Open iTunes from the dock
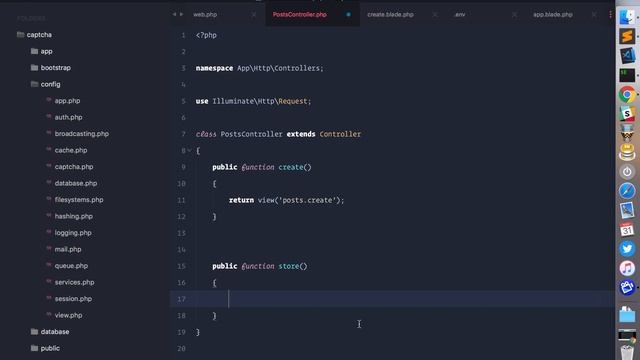 pos(627,269)
